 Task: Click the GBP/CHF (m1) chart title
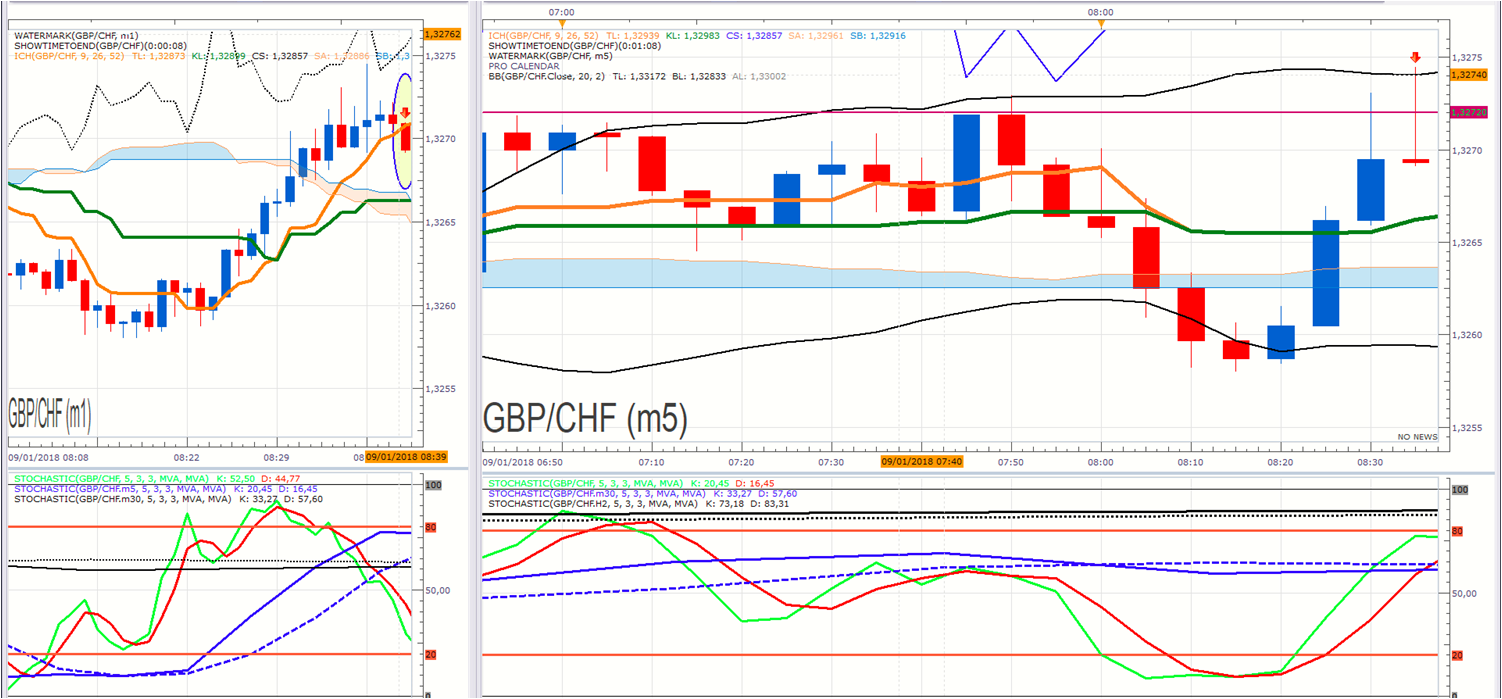[49, 413]
